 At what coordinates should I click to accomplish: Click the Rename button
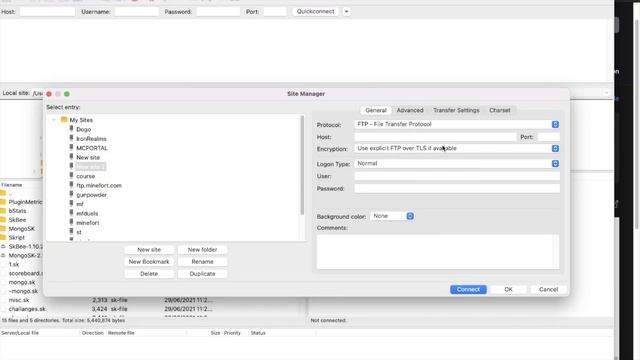click(x=202, y=262)
